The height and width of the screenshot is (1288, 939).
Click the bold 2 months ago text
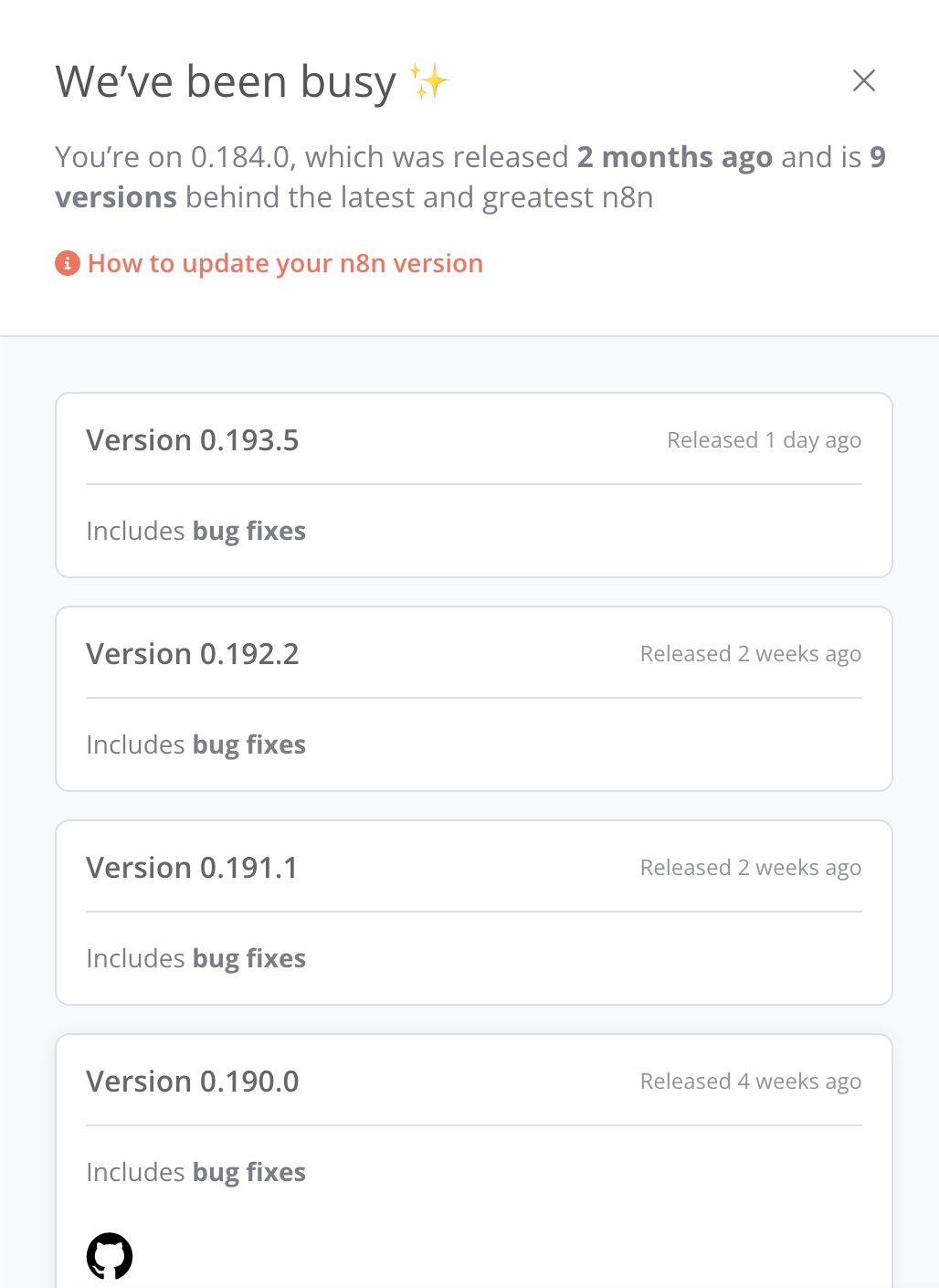[x=674, y=157]
